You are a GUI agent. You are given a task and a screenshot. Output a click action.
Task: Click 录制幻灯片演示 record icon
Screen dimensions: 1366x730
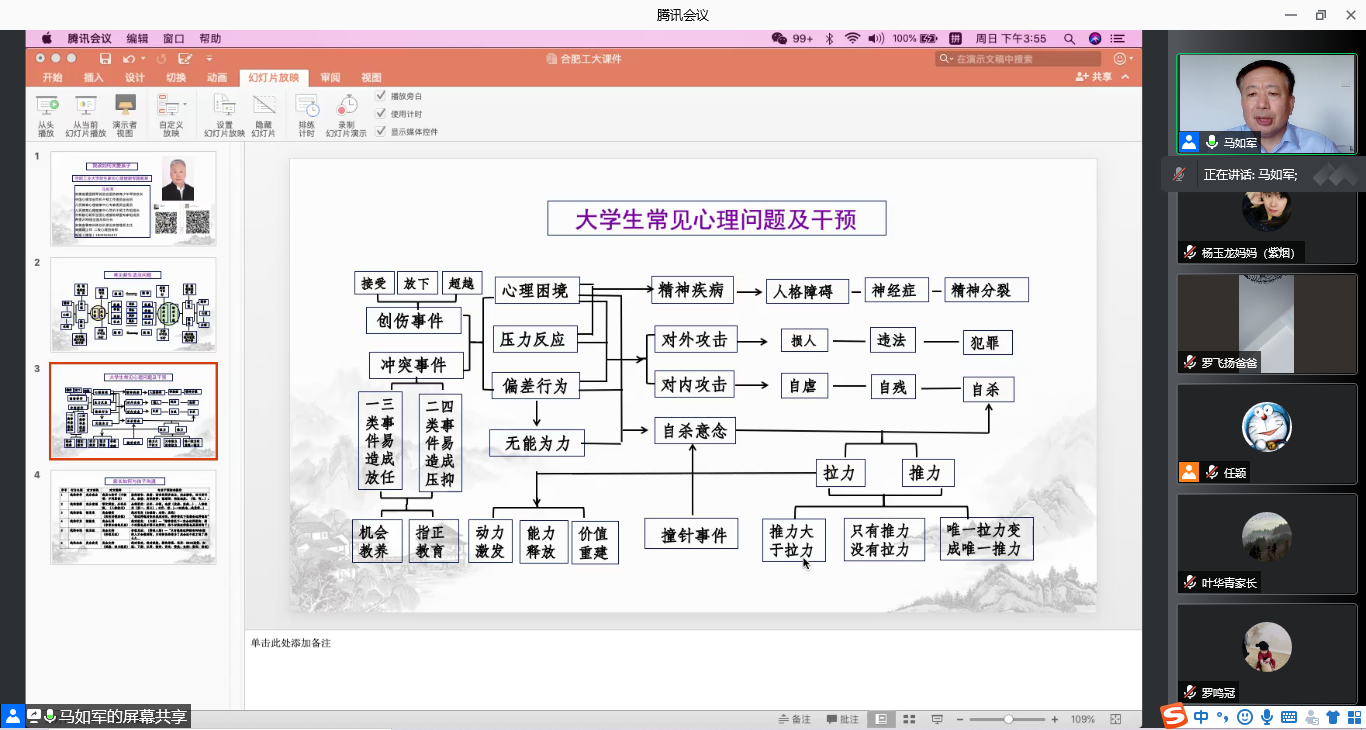tap(347, 106)
